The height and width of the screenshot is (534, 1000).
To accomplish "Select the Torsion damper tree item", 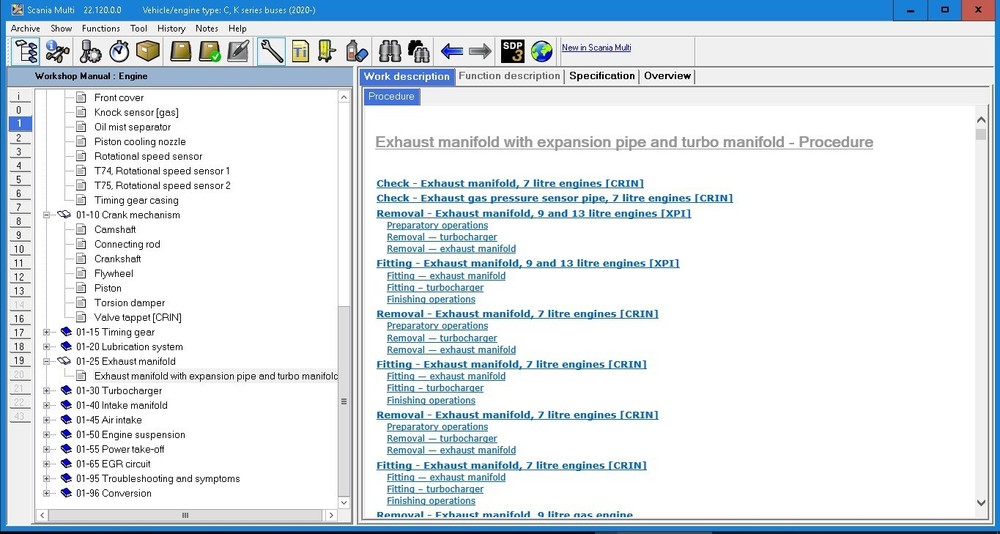I will point(129,303).
